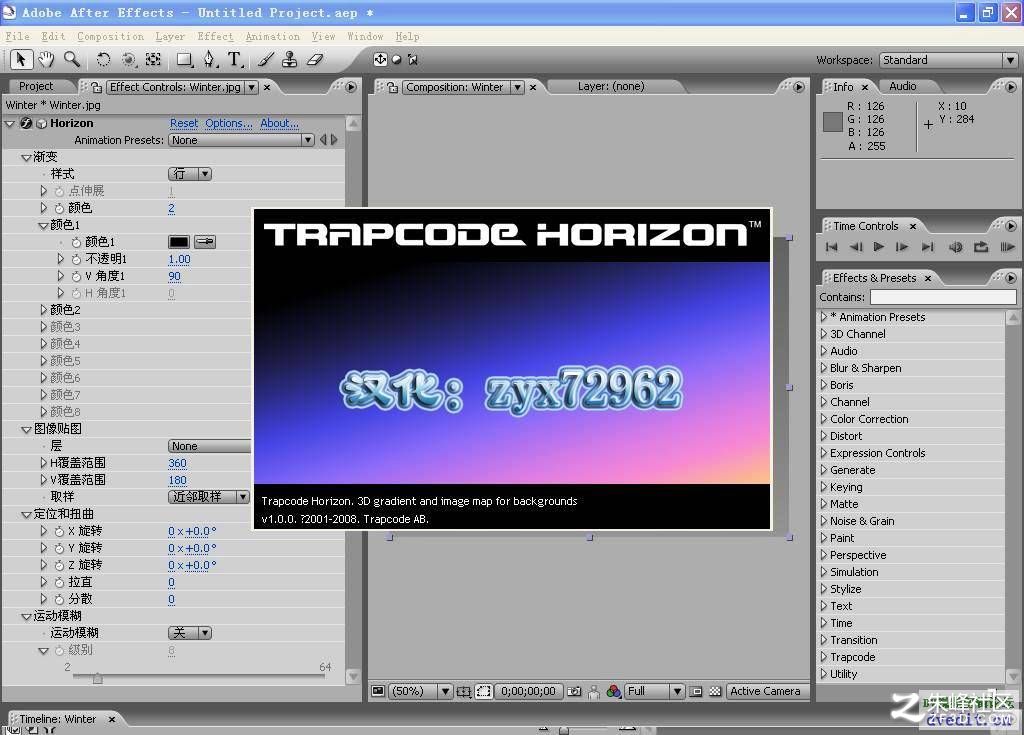Open the 样式 style dropdown
Viewport: 1024px width, 735px height.
190,174
